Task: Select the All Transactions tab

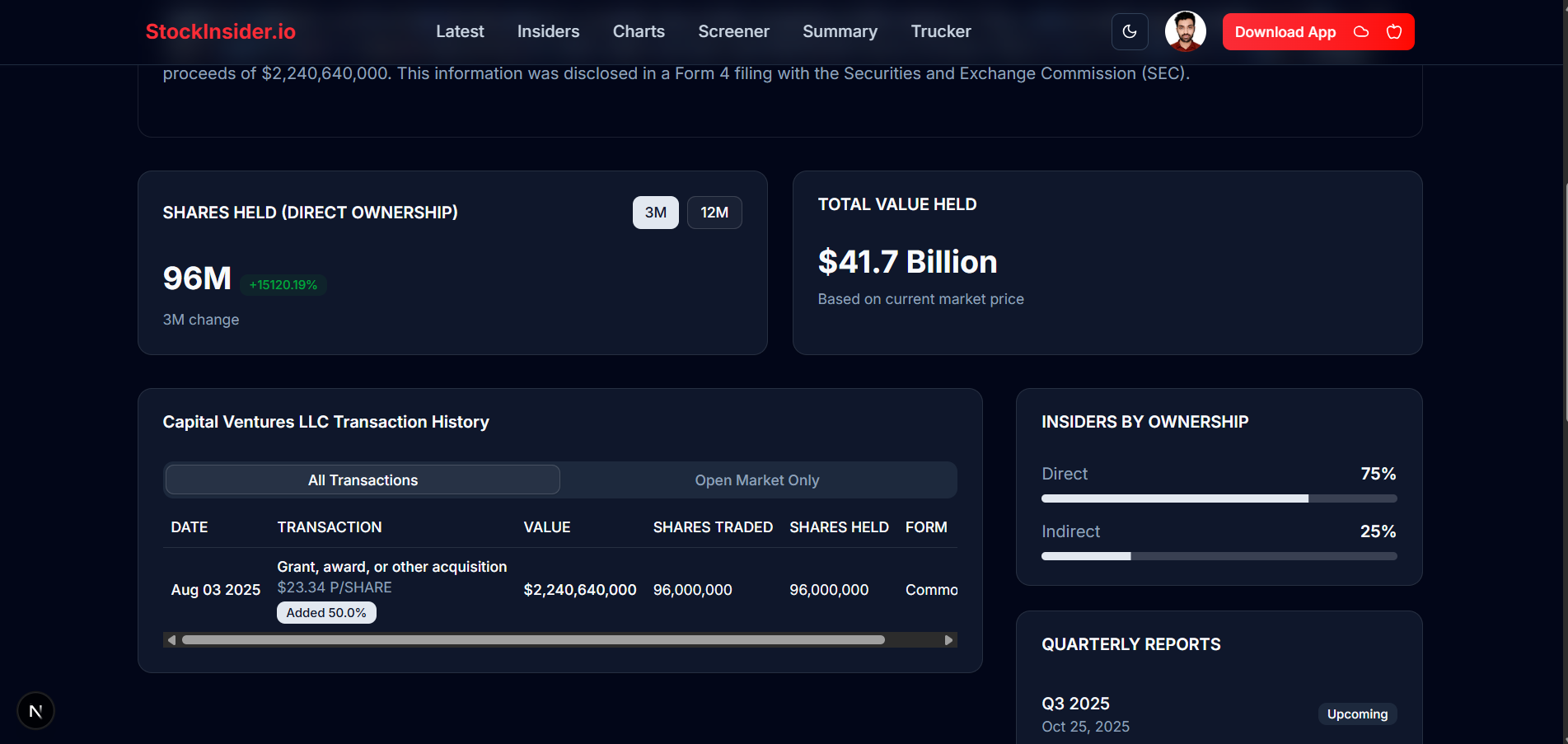Action: tap(363, 480)
